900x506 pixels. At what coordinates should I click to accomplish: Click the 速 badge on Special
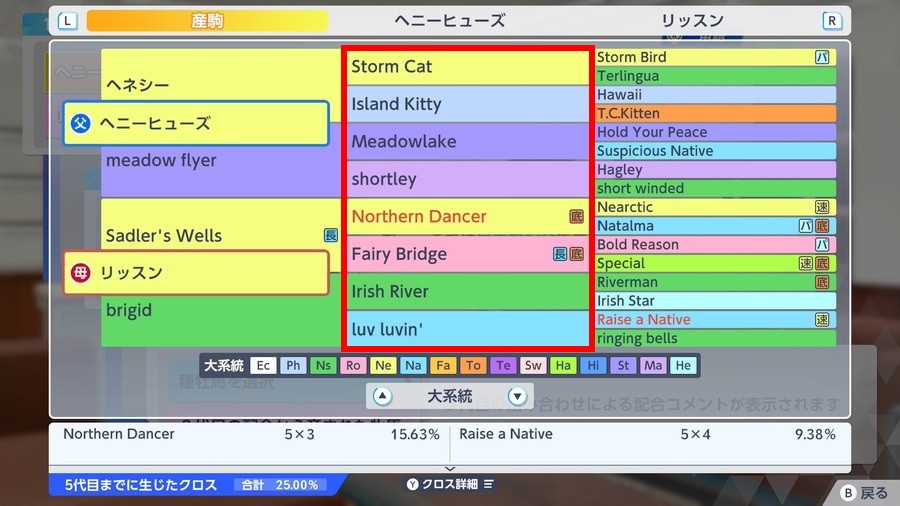pos(806,263)
